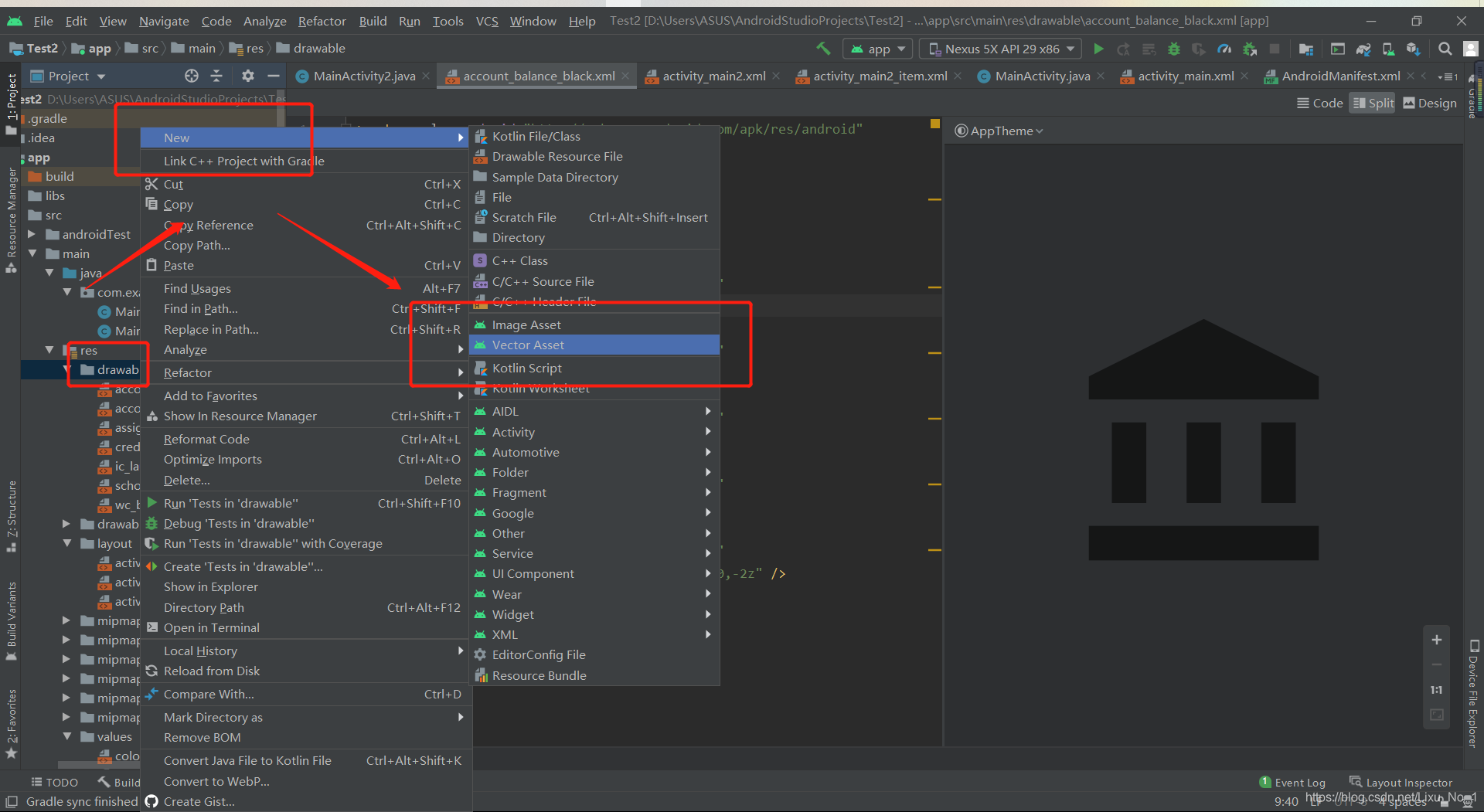Viewport: 1484px width, 812px height.
Task: Switch editor to Code view
Action: (1320, 103)
